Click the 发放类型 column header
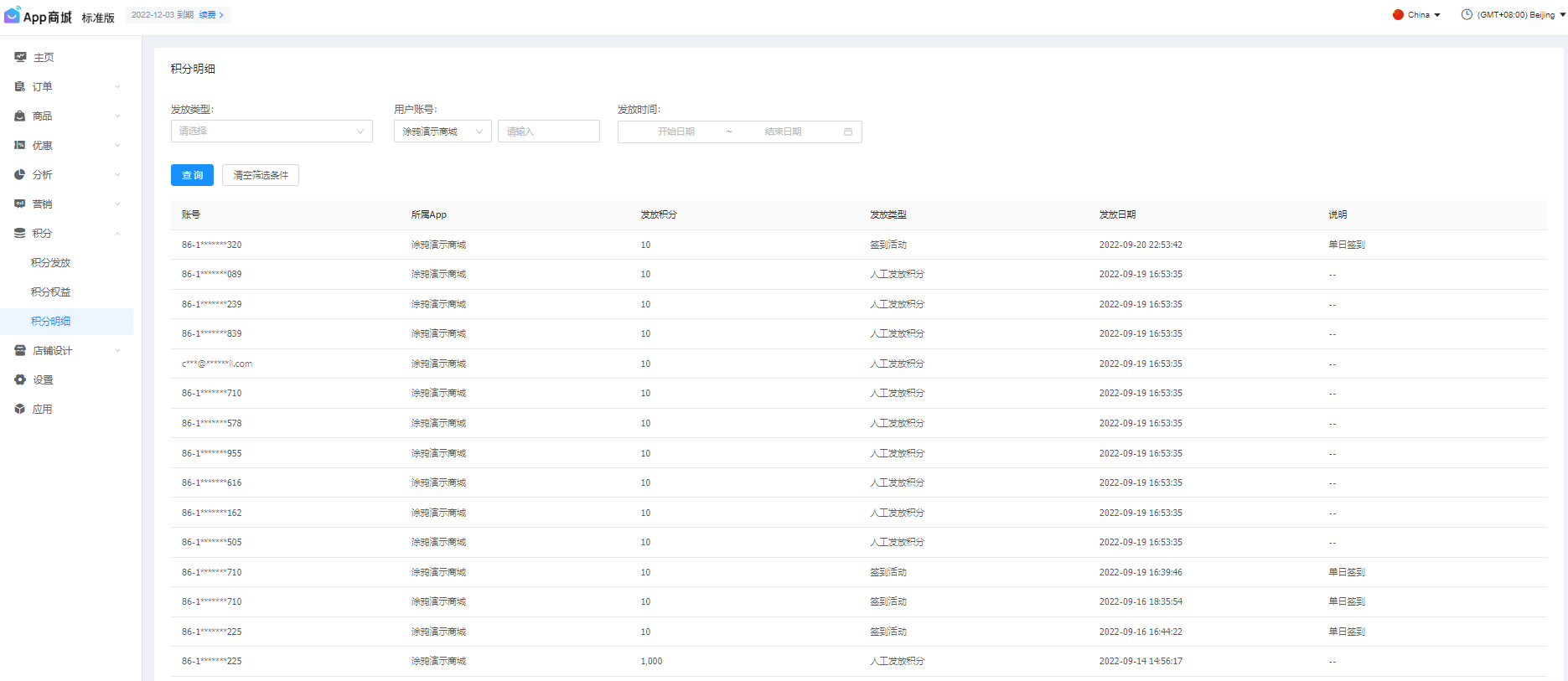Viewport: 1568px width, 681px height. click(x=888, y=214)
